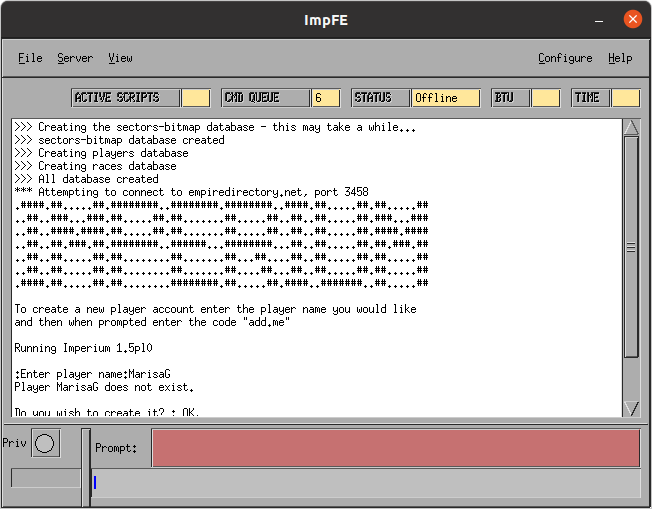Viewport: 652px width, 509px height.
Task: Open the File menu
Action: (30, 58)
